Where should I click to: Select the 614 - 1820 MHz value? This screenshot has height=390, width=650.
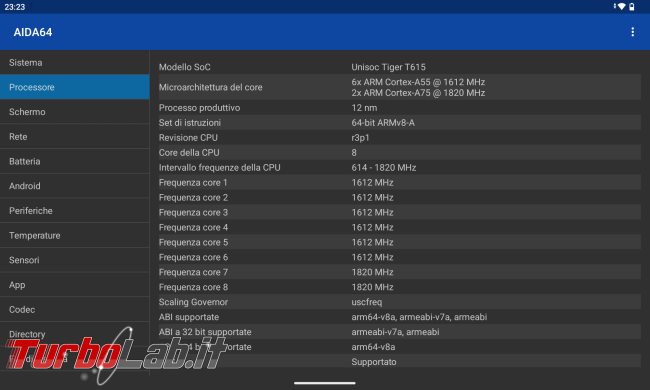(384, 167)
